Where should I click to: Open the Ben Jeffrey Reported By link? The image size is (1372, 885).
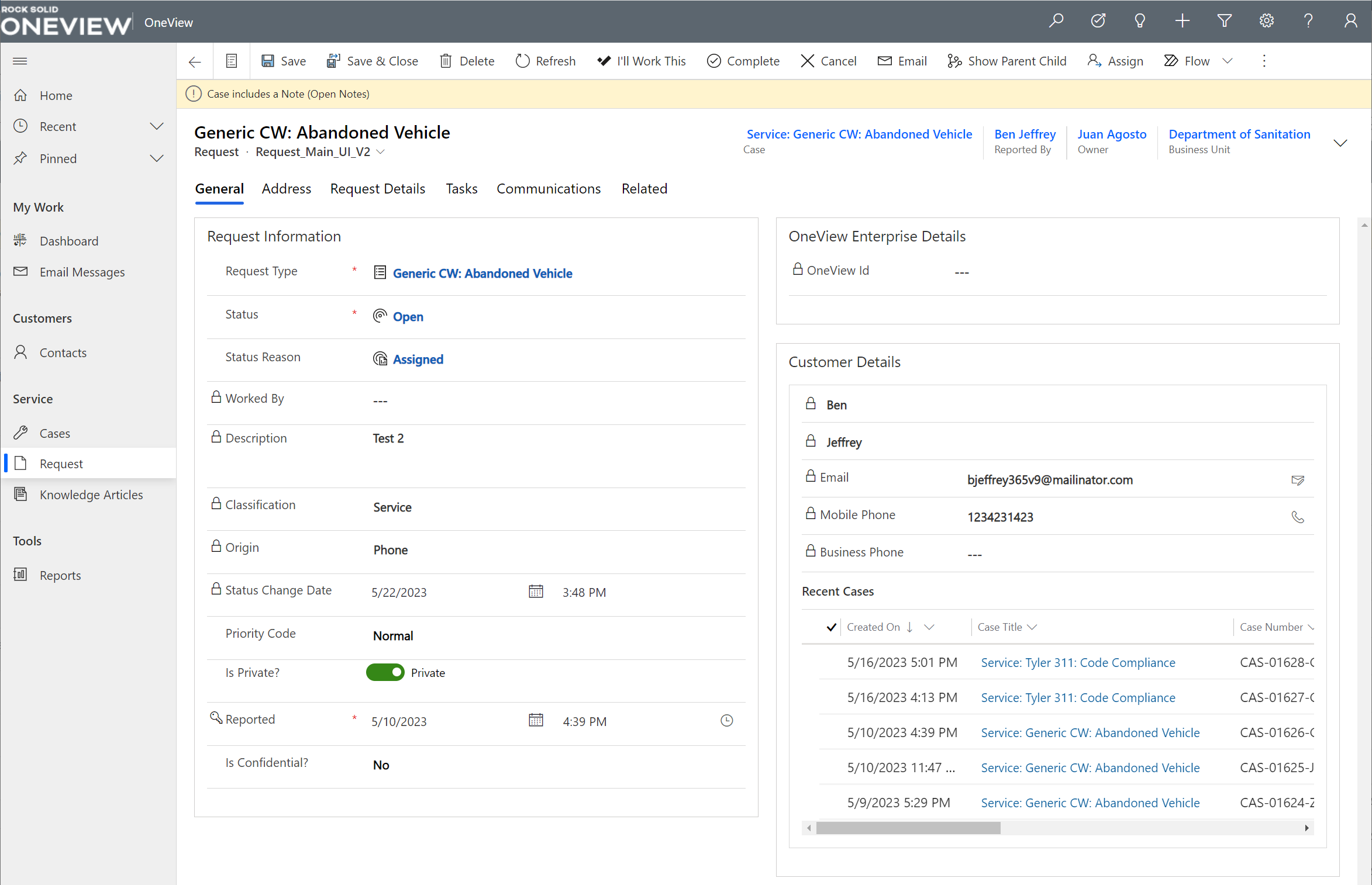(1025, 134)
